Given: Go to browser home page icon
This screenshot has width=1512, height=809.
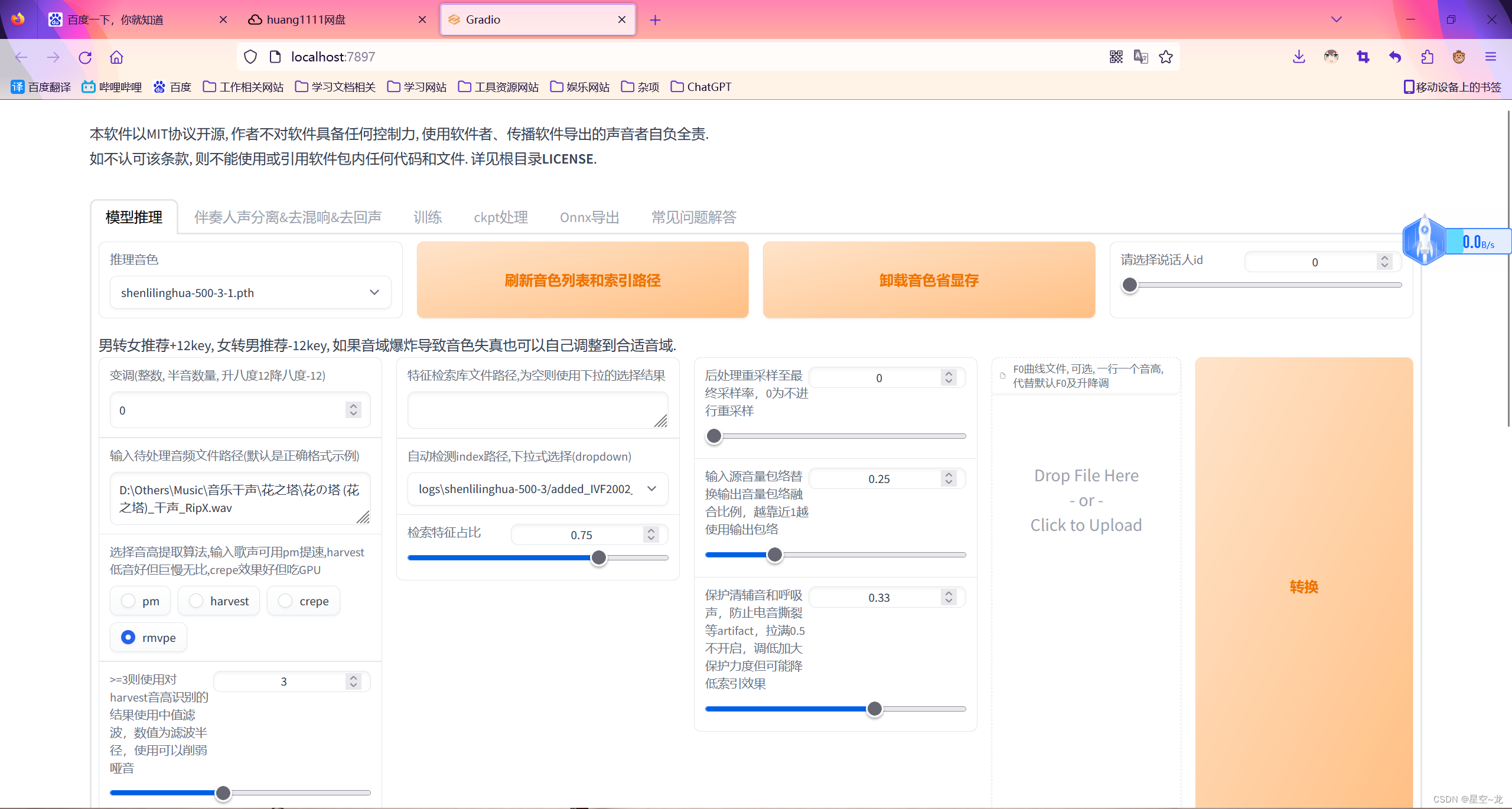Looking at the screenshot, I should point(116,57).
